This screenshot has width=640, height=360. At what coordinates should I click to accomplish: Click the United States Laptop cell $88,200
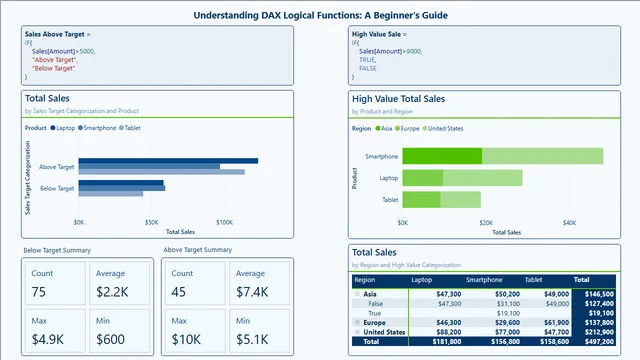(449, 332)
